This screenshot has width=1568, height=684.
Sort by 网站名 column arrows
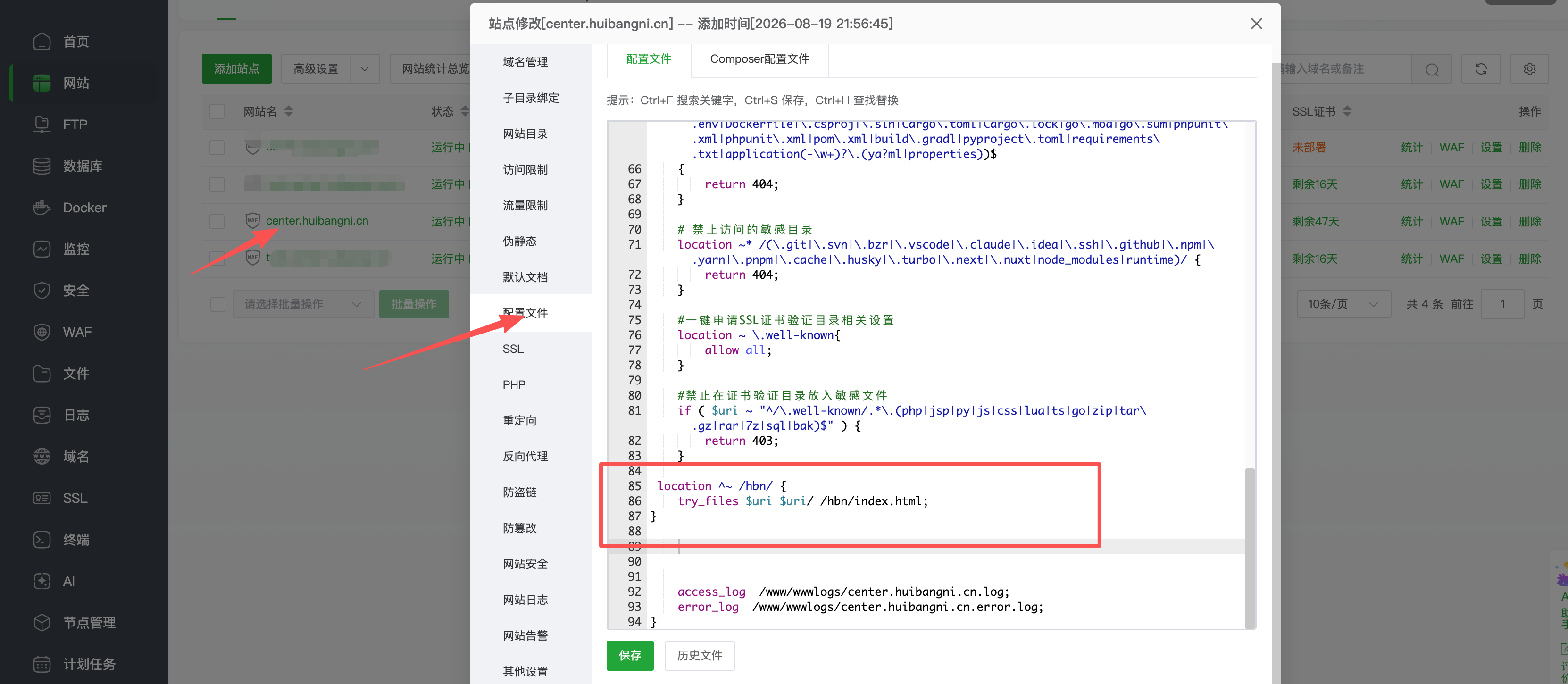pos(289,111)
